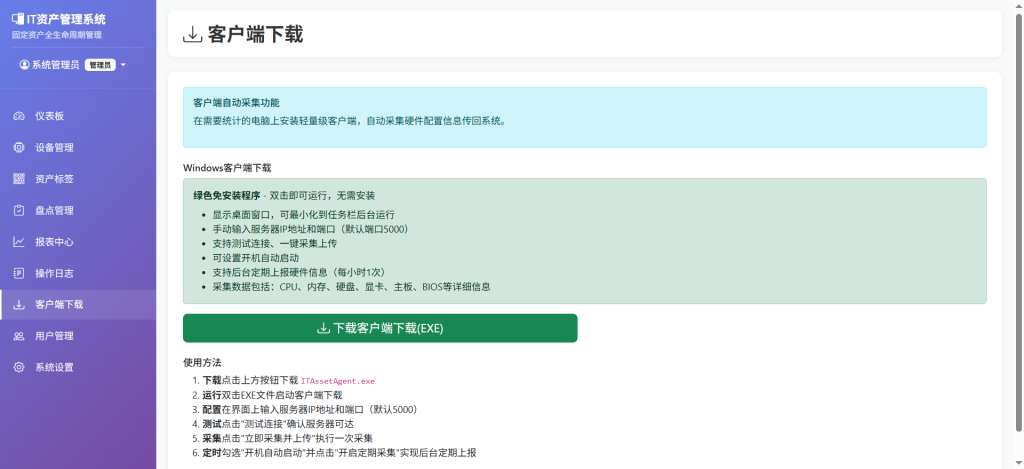The width and height of the screenshot is (1024, 469).
Task: Select the 客户端下载 sidebar item
Action: (x=78, y=304)
